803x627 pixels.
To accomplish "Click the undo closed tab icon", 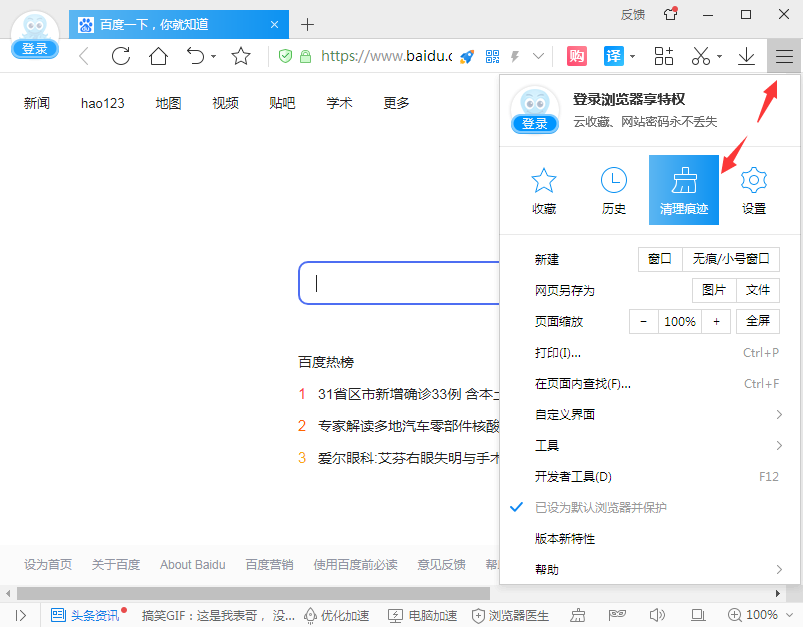I will [196, 56].
